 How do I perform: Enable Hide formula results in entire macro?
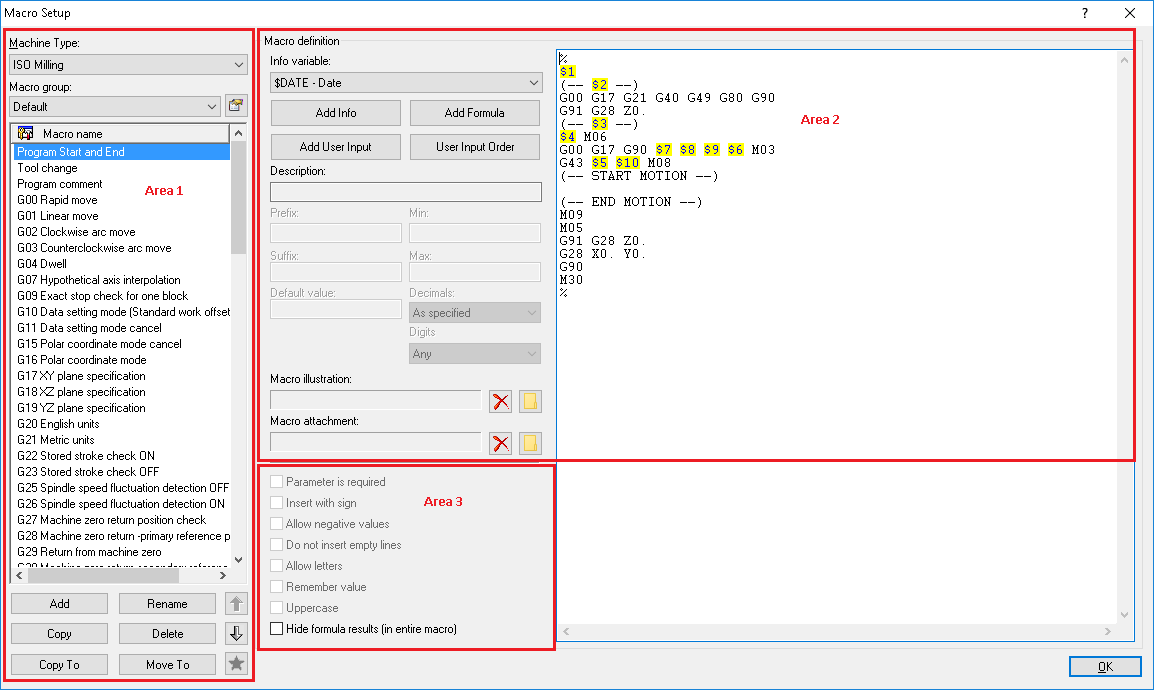point(276,628)
